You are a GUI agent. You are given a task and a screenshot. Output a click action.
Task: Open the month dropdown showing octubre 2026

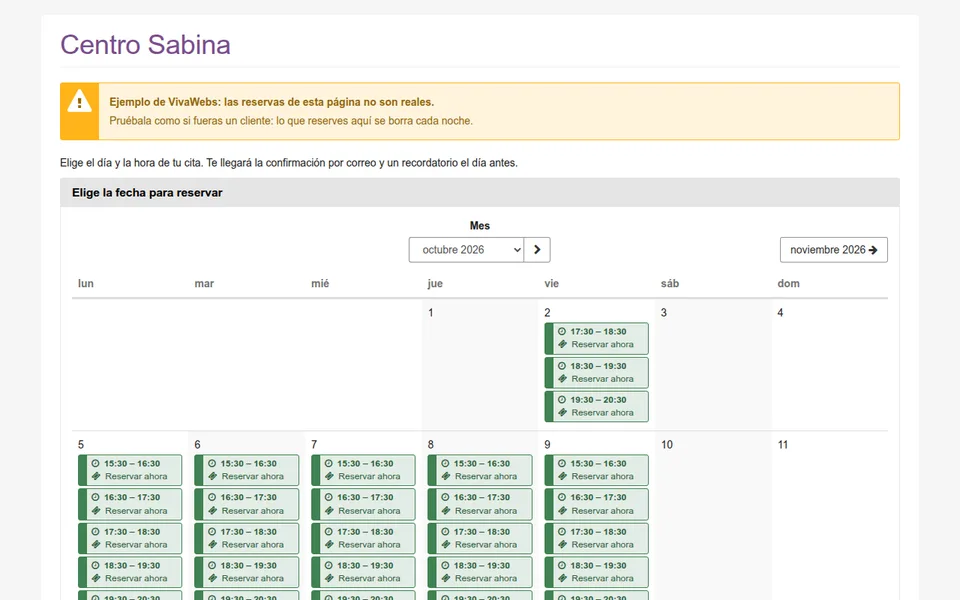point(466,250)
